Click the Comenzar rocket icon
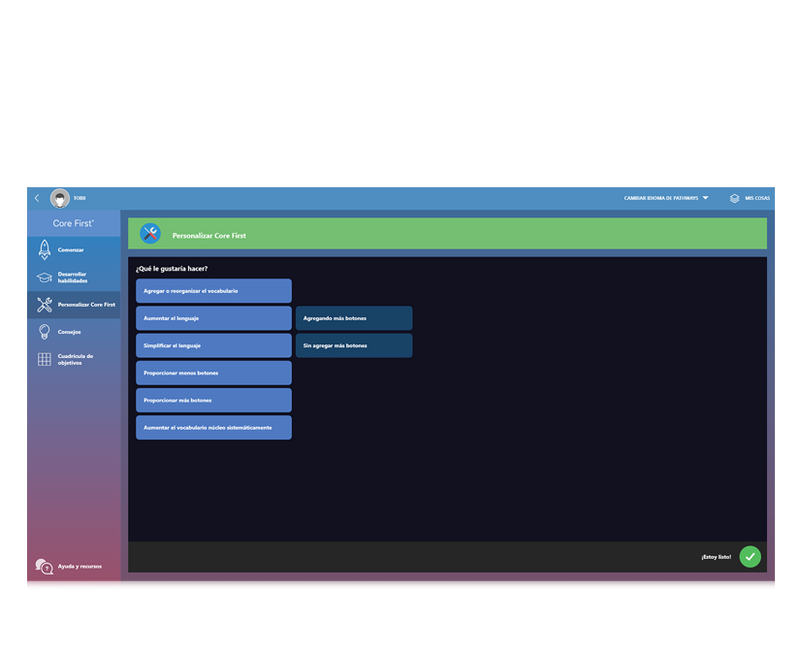This screenshot has height=655, width=800. [44, 250]
